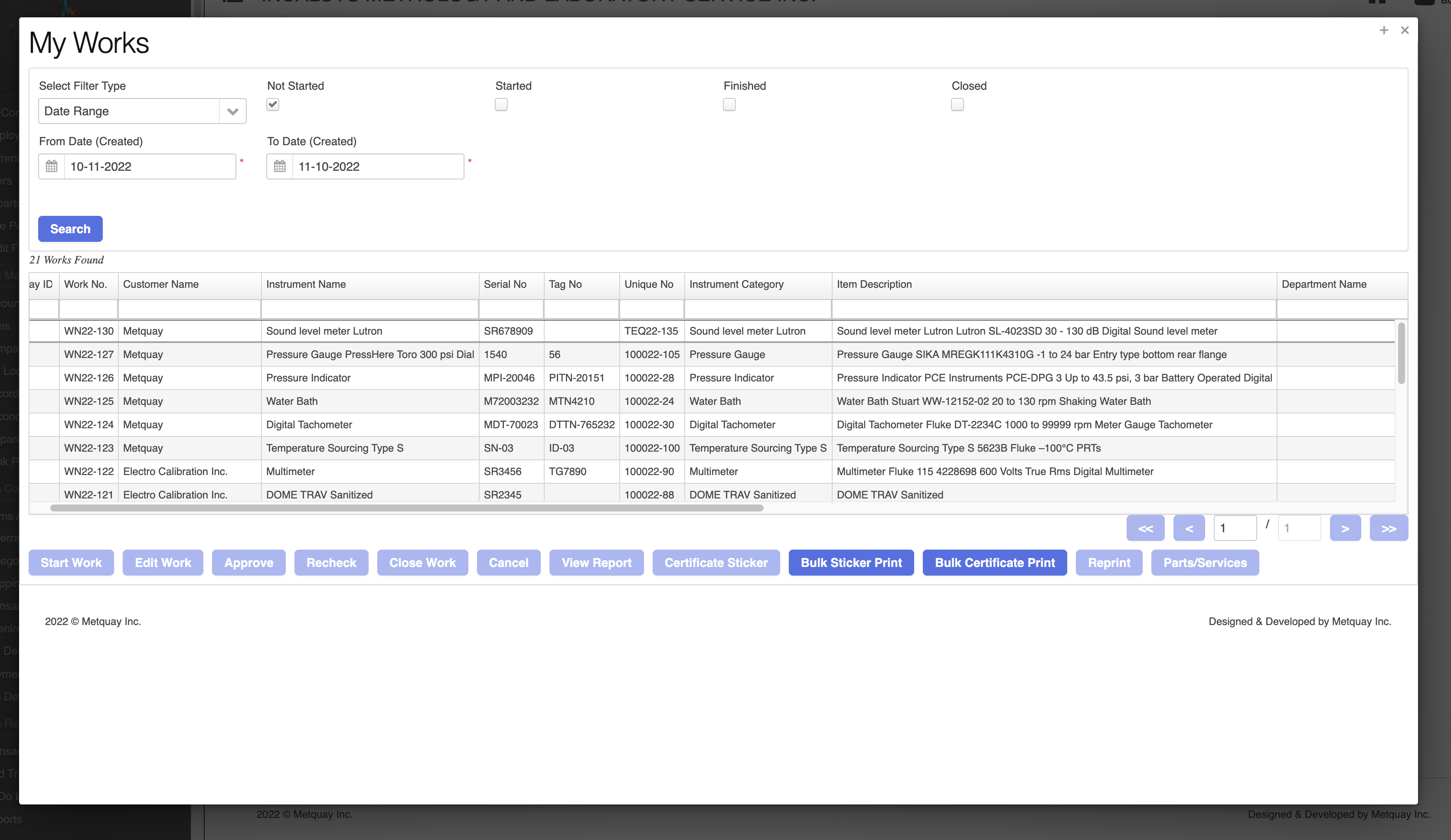This screenshot has width=1451, height=840.
Task: Tick the Finished checkbox
Action: 729,104
